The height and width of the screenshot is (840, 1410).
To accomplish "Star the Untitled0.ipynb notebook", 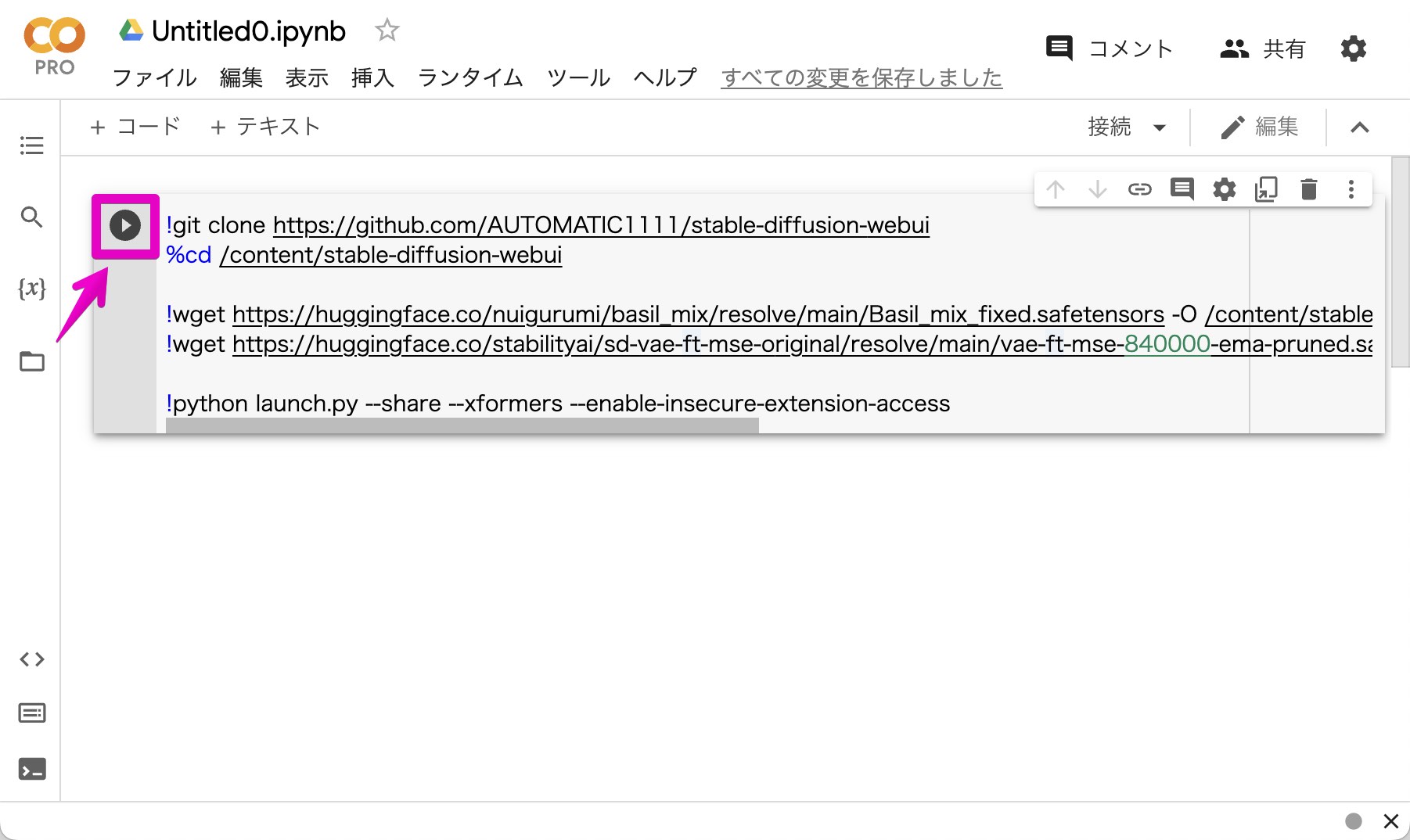I will click(x=387, y=31).
